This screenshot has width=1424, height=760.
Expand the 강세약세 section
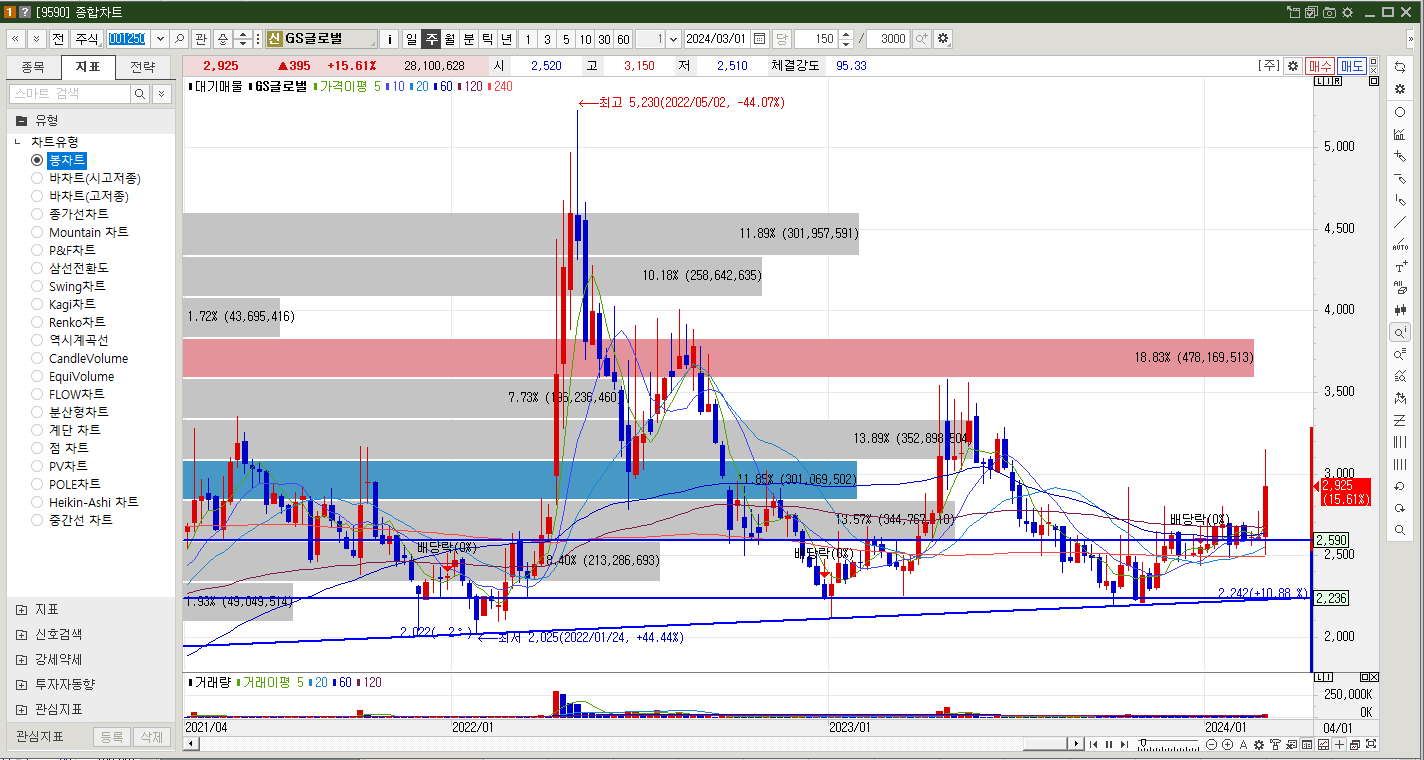coord(22,660)
